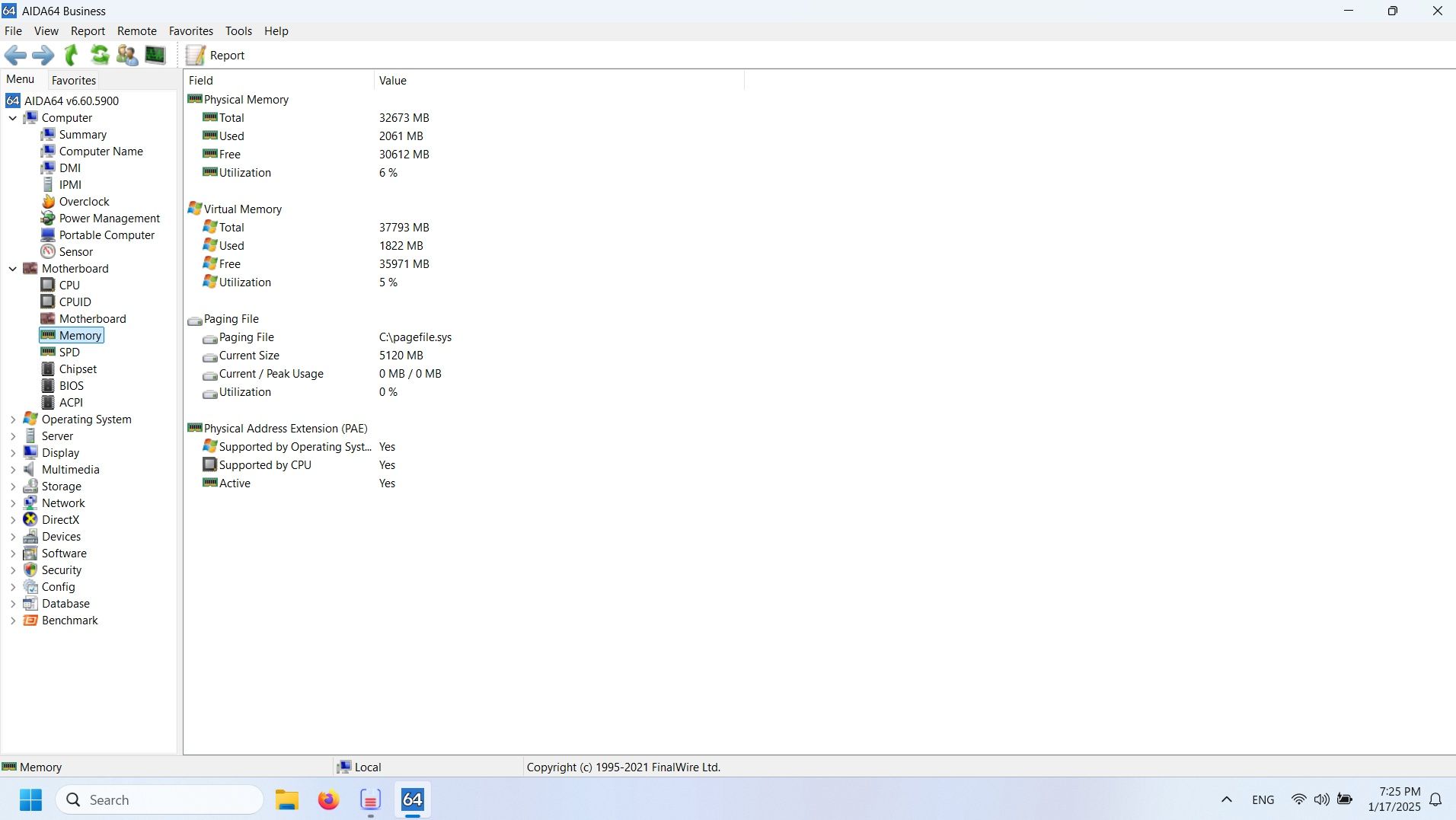Open the Help menu

point(276,31)
